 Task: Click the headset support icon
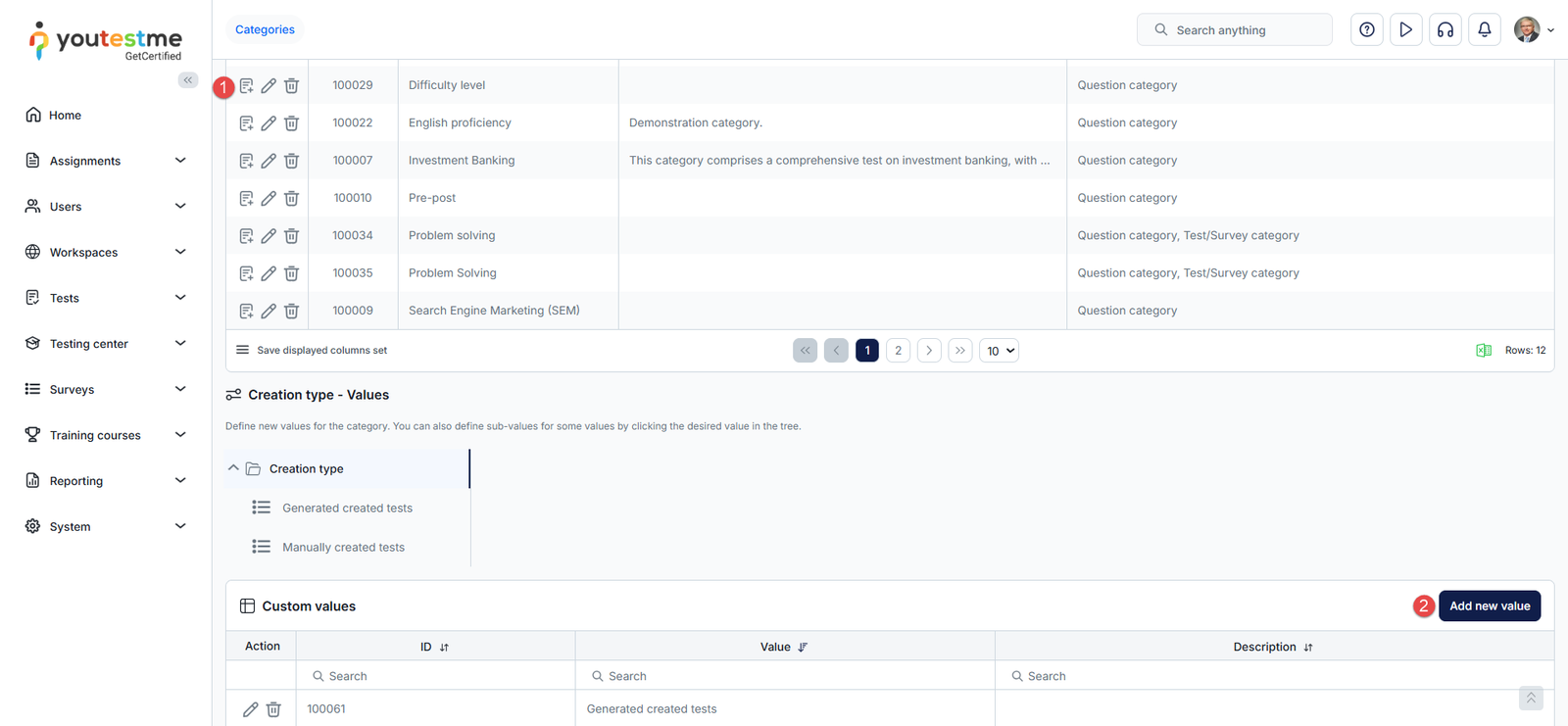(1445, 30)
